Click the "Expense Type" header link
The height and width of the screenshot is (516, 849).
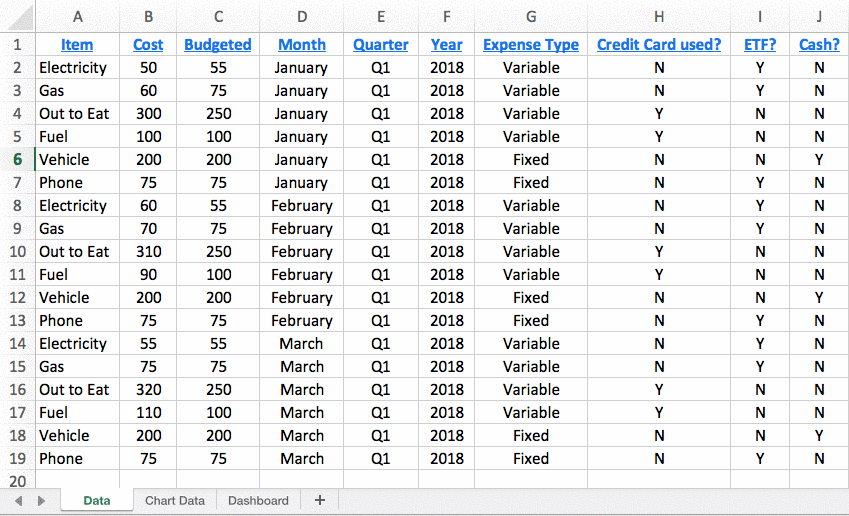pos(531,44)
